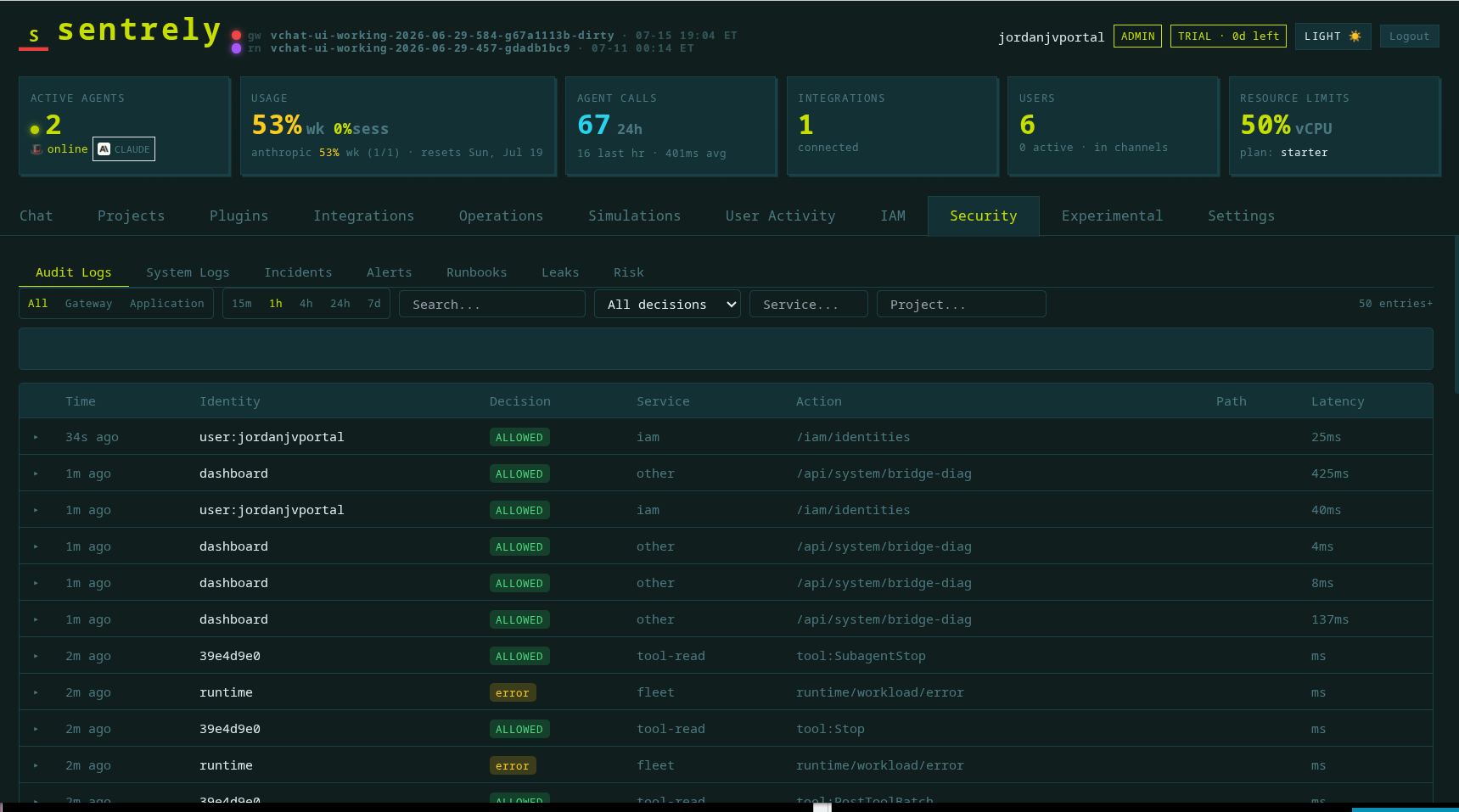Switch to the Plugins tab
This screenshot has height=812, width=1459.
[239, 216]
